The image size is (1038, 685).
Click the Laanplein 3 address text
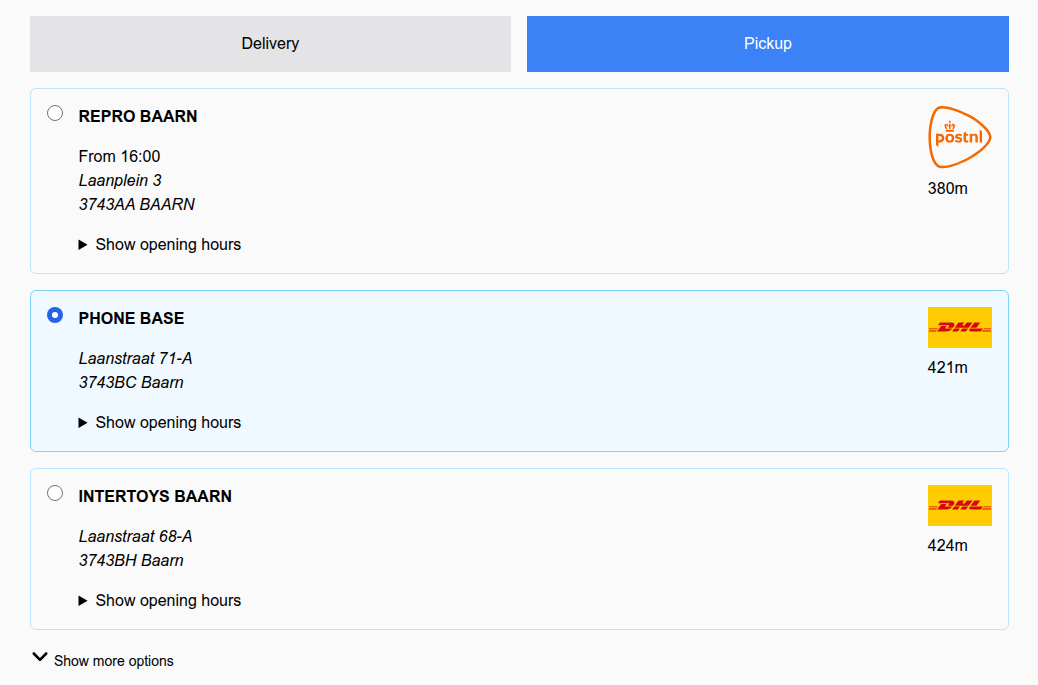(x=120, y=181)
